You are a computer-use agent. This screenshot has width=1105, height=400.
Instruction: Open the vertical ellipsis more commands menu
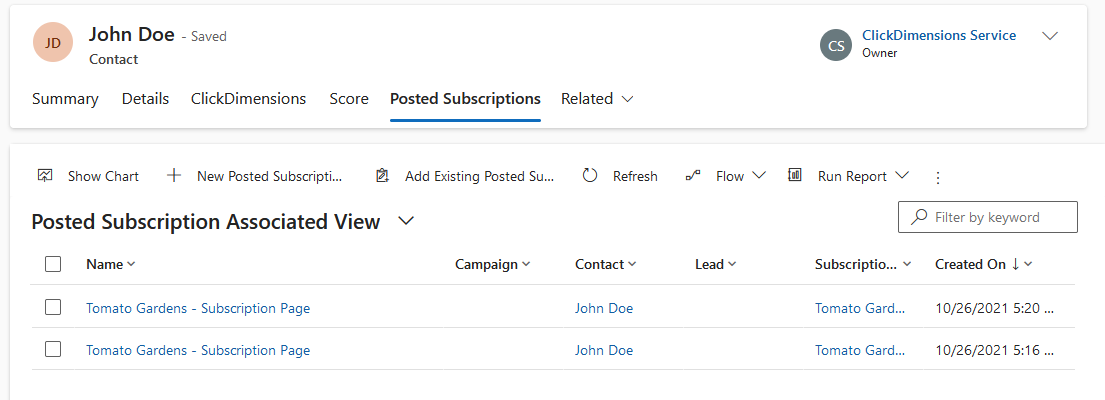coord(937,177)
